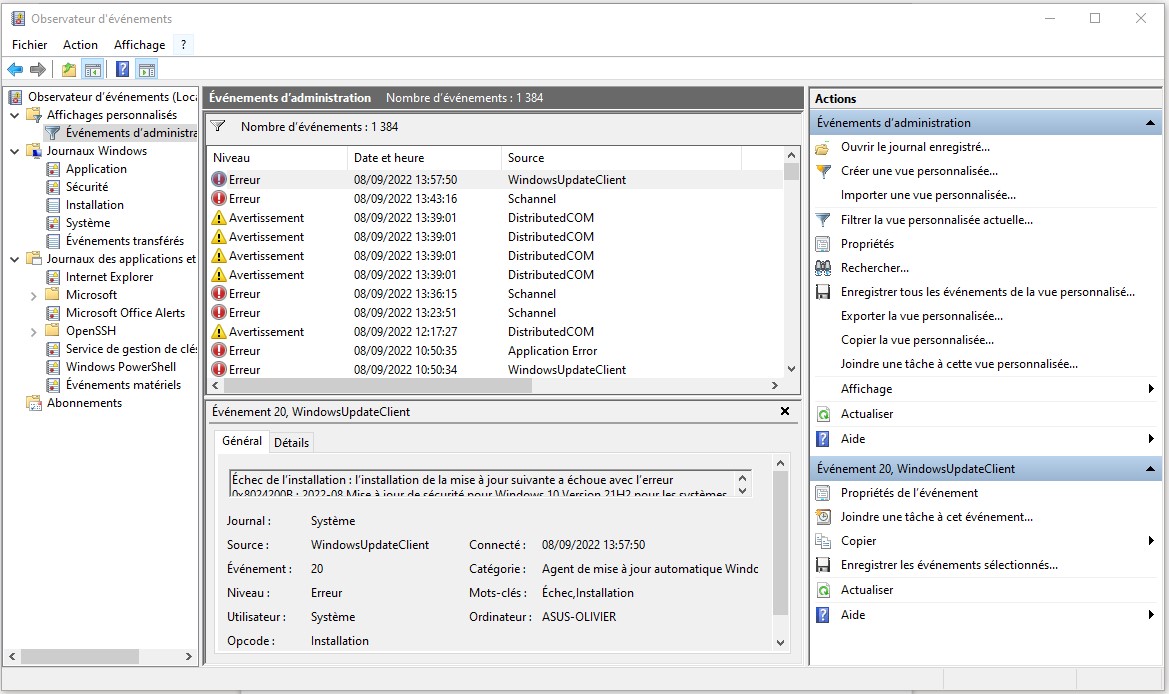This screenshot has height=694, width=1169.
Task: Select the Sécurité log in the tree
Action: click(x=87, y=187)
